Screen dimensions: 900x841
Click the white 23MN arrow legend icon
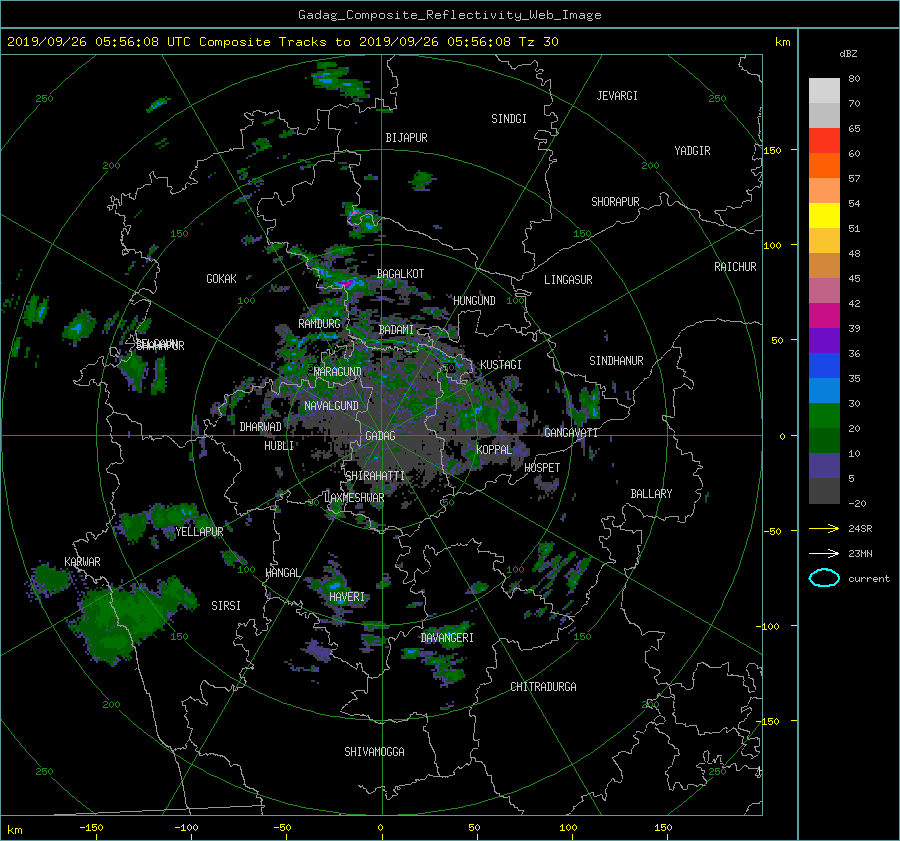coord(824,553)
